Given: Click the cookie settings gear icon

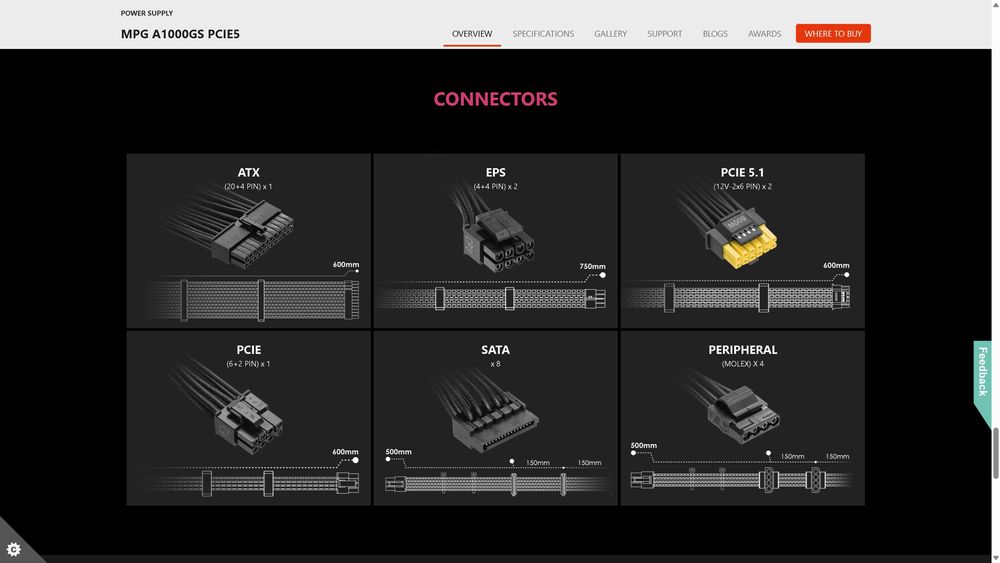Looking at the screenshot, I should (13, 549).
